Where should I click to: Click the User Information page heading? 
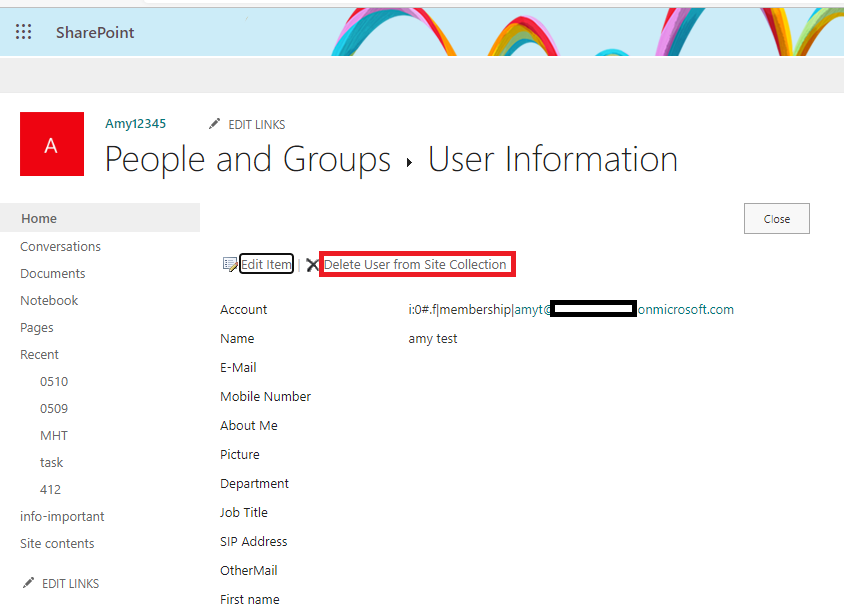553,159
